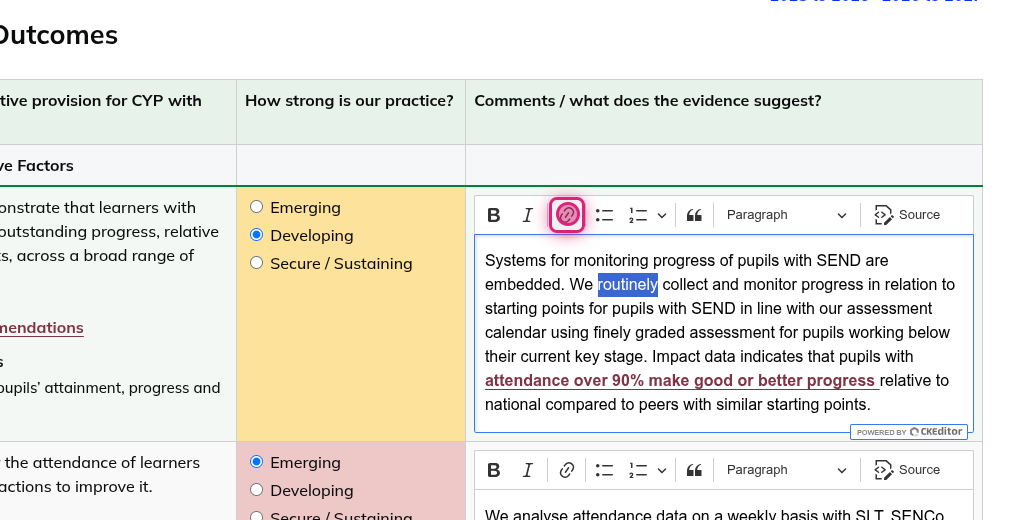Image resolution: width=1024 pixels, height=520 pixels.
Task: Select Developing in the yellow practice cell
Action: (257, 235)
